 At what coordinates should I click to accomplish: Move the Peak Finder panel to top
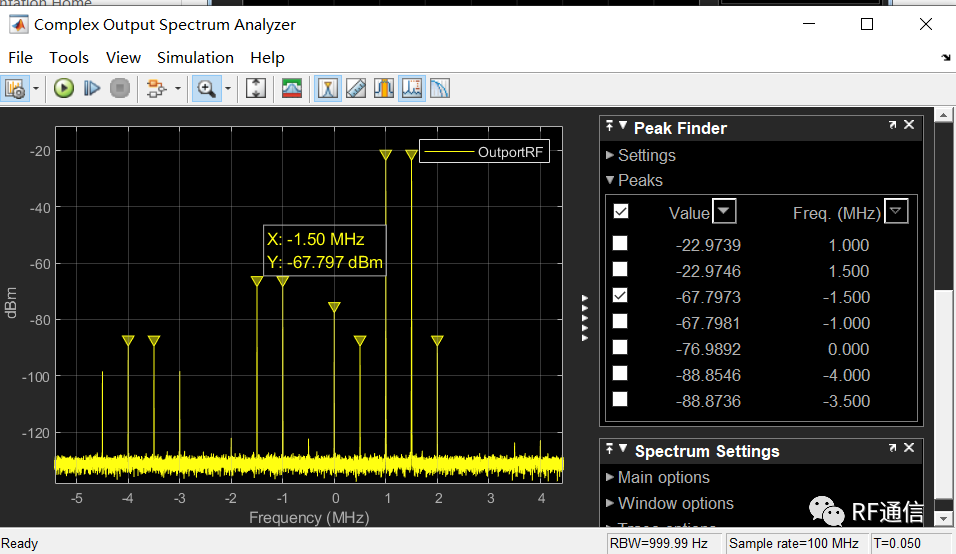pyautogui.click(x=610, y=126)
